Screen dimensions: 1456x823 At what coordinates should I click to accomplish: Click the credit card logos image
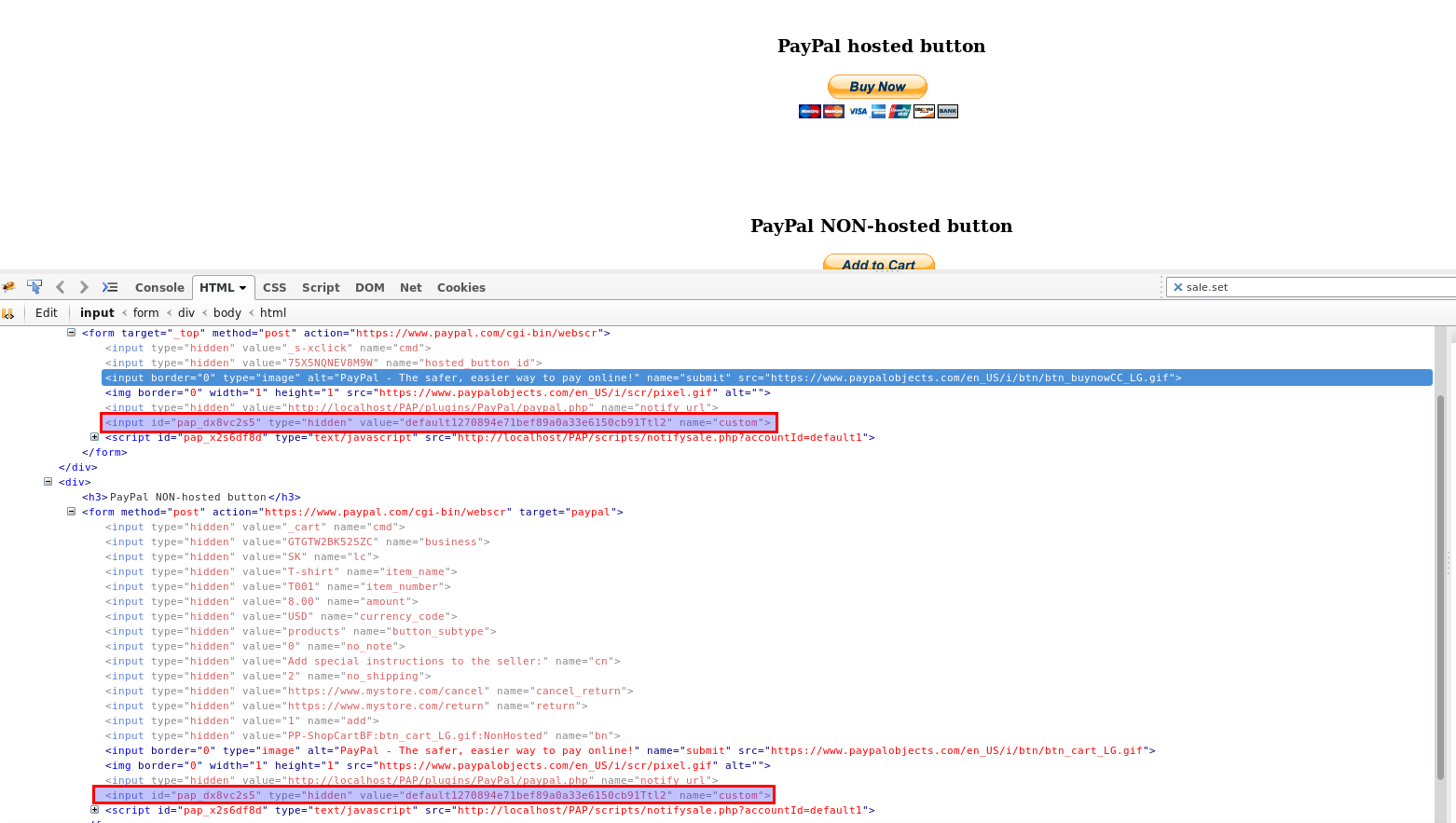tap(878, 111)
